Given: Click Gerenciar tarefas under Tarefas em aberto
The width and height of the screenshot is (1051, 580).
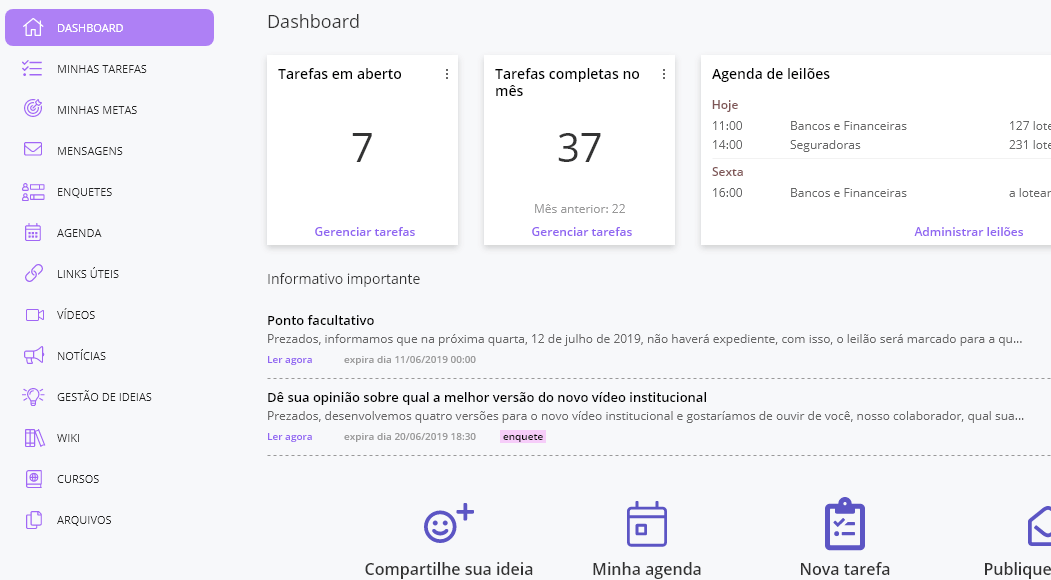Looking at the screenshot, I should coord(365,231).
